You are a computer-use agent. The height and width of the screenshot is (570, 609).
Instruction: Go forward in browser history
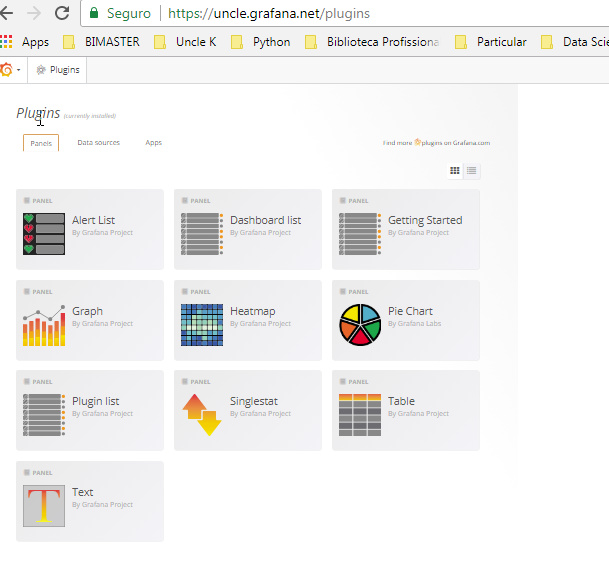pyautogui.click(x=34, y=13)
